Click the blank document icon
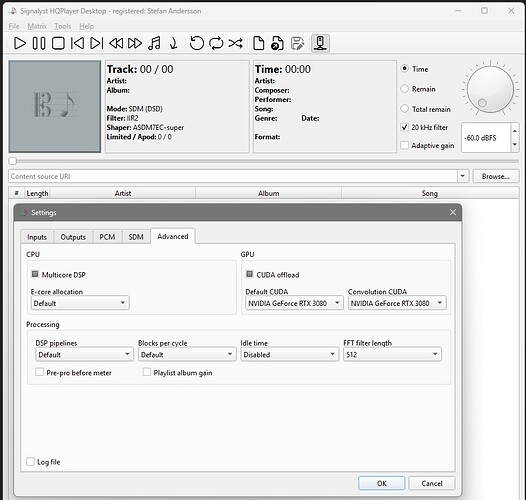 [258, 43]
